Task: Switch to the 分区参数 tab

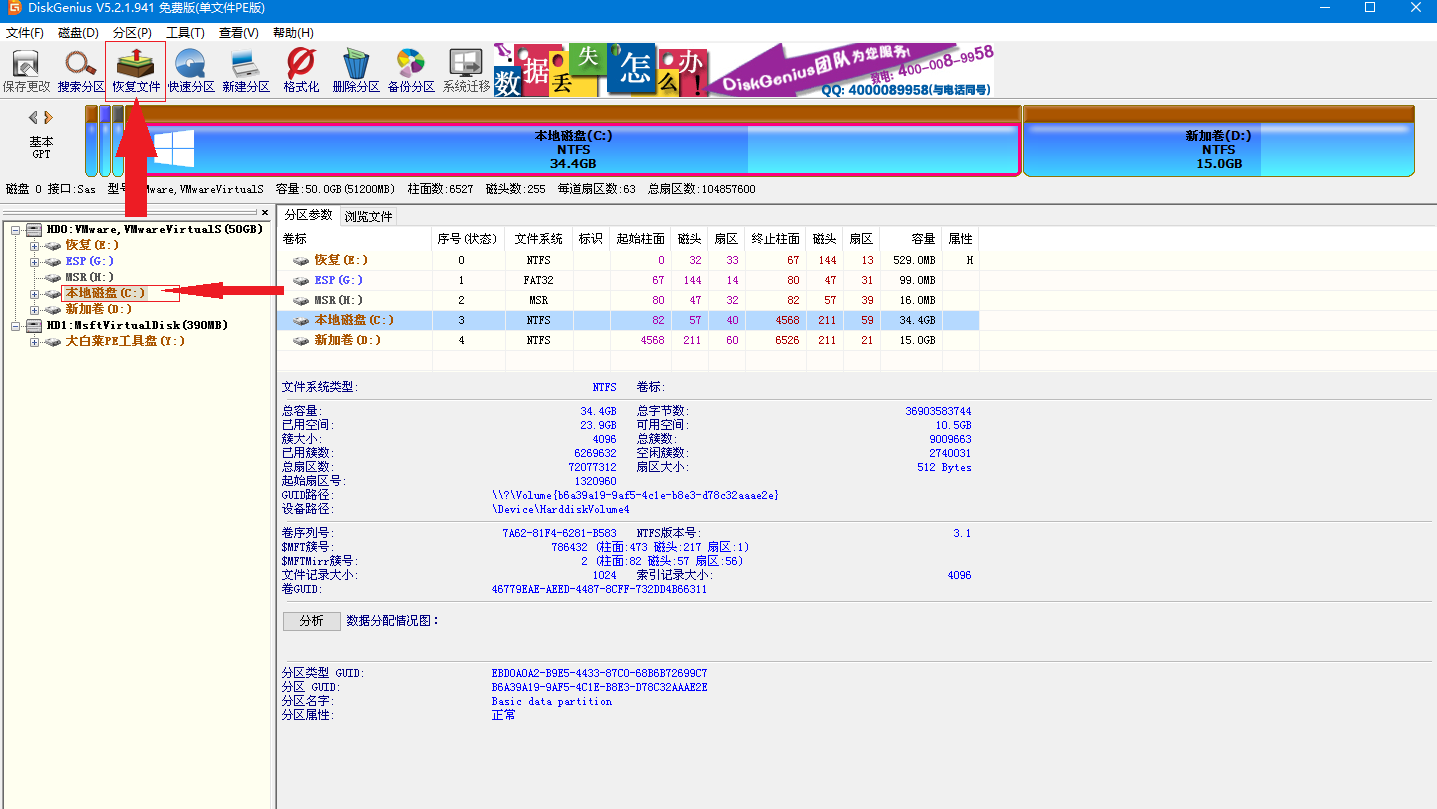Action: pyautogui.click(x=308, y=215)
